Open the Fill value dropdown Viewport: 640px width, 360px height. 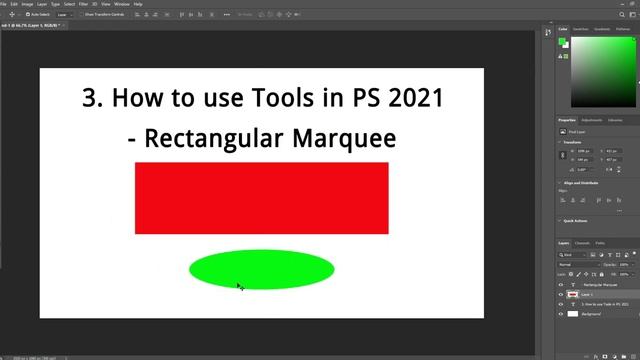pos(633,274)
